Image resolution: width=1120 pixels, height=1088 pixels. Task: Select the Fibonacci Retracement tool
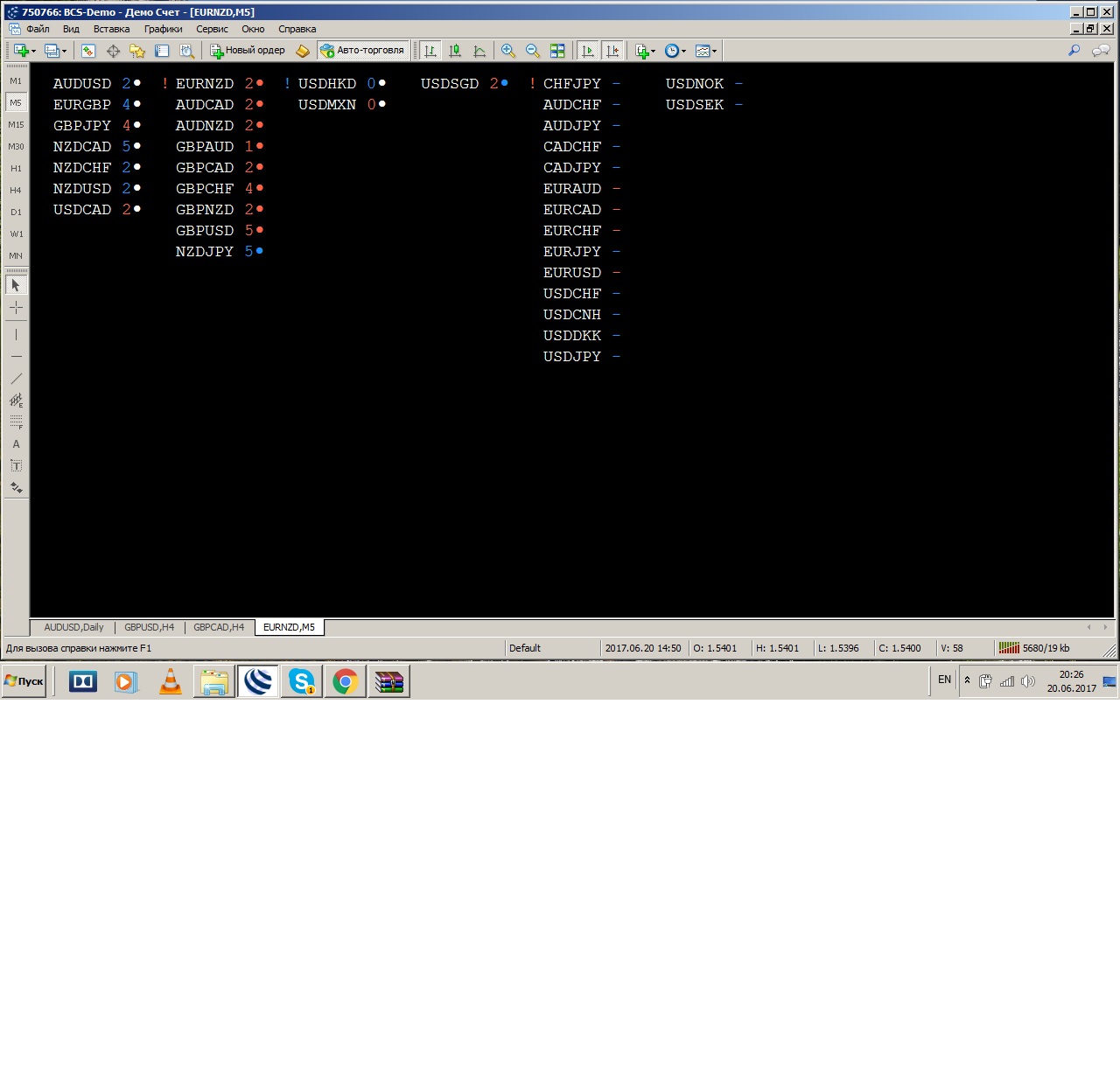pyautogui.click(x=16, y=422)
